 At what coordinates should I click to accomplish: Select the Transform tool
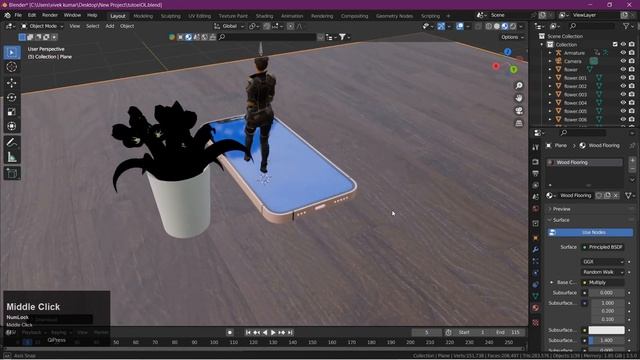[11, 126]
